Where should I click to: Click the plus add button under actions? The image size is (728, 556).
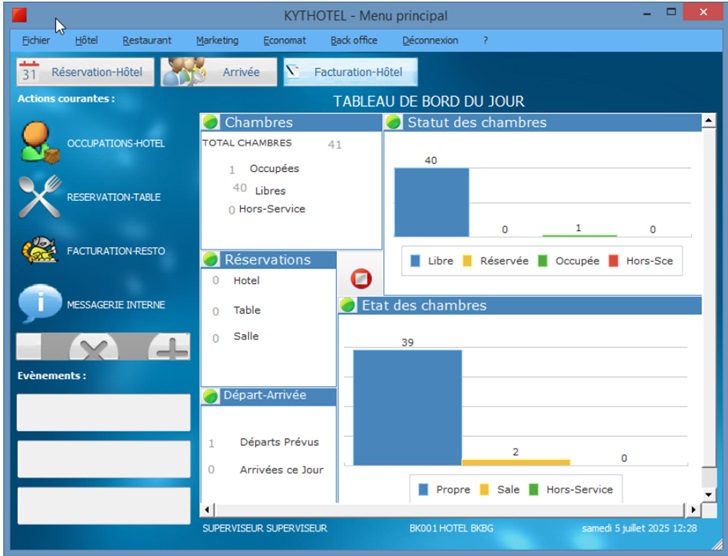(169, 349)
